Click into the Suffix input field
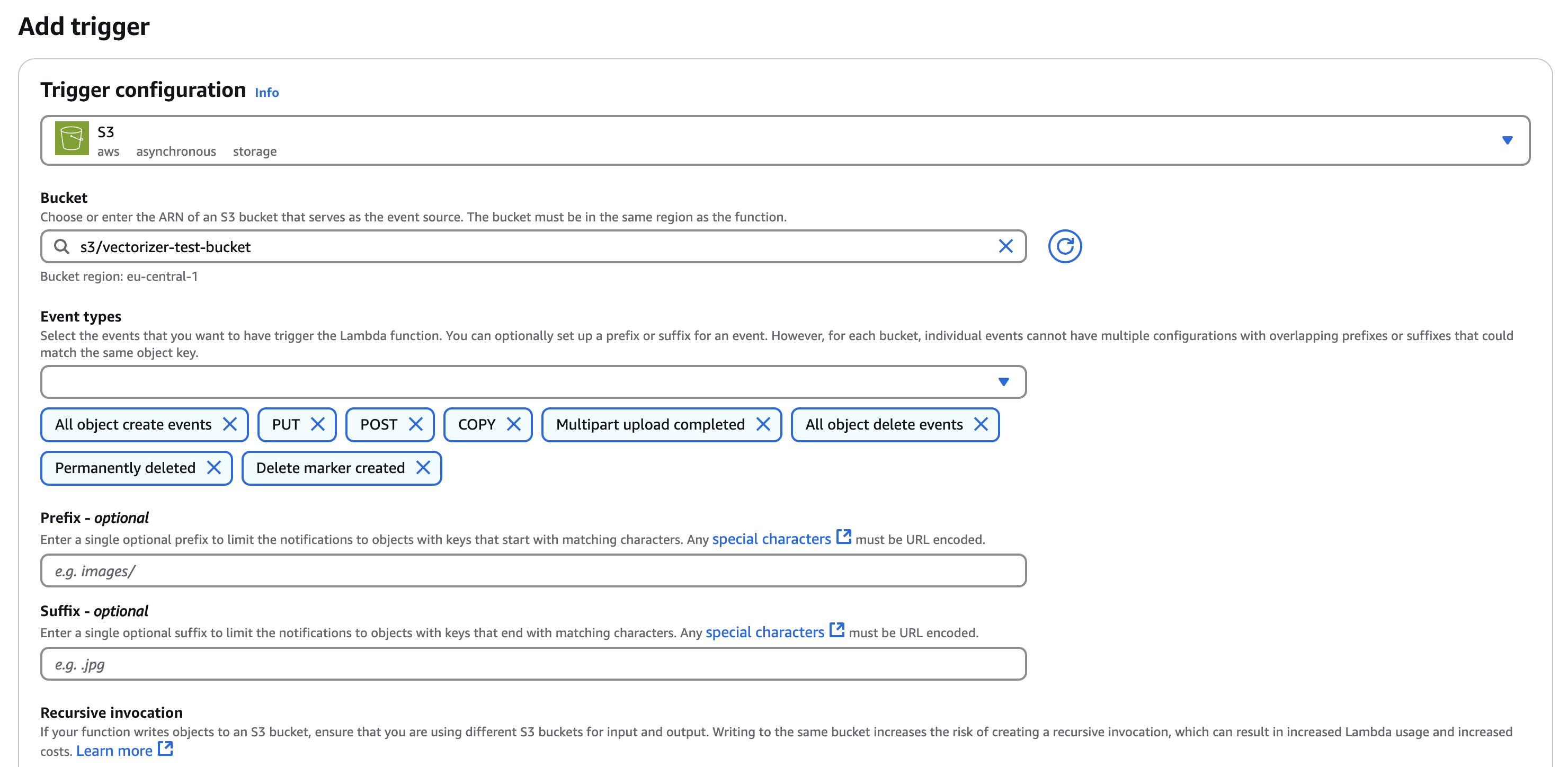 pos(533,664)
